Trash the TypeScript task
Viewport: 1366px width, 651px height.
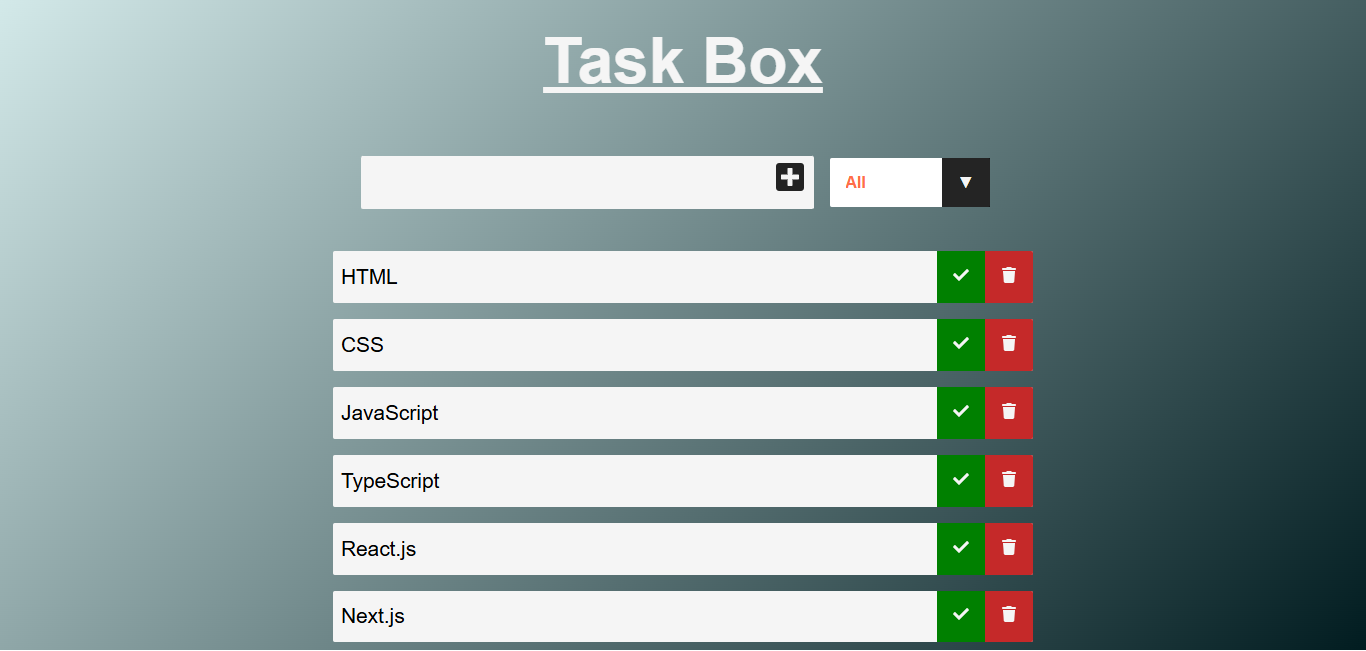coord(1009,480)
